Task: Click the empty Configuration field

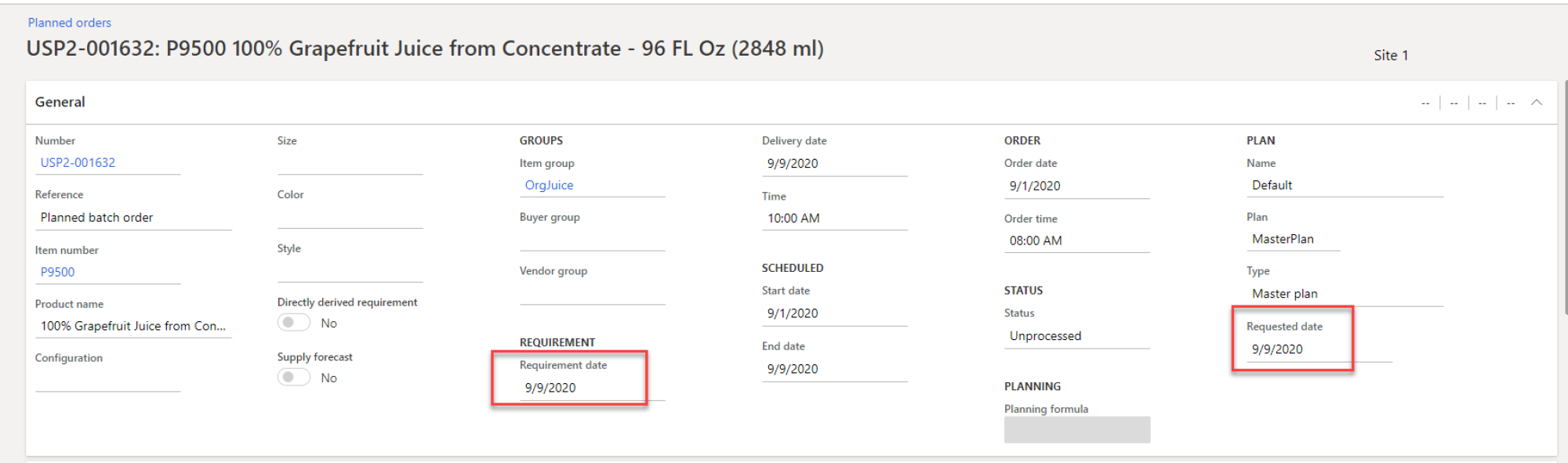Action: [108, 380]
